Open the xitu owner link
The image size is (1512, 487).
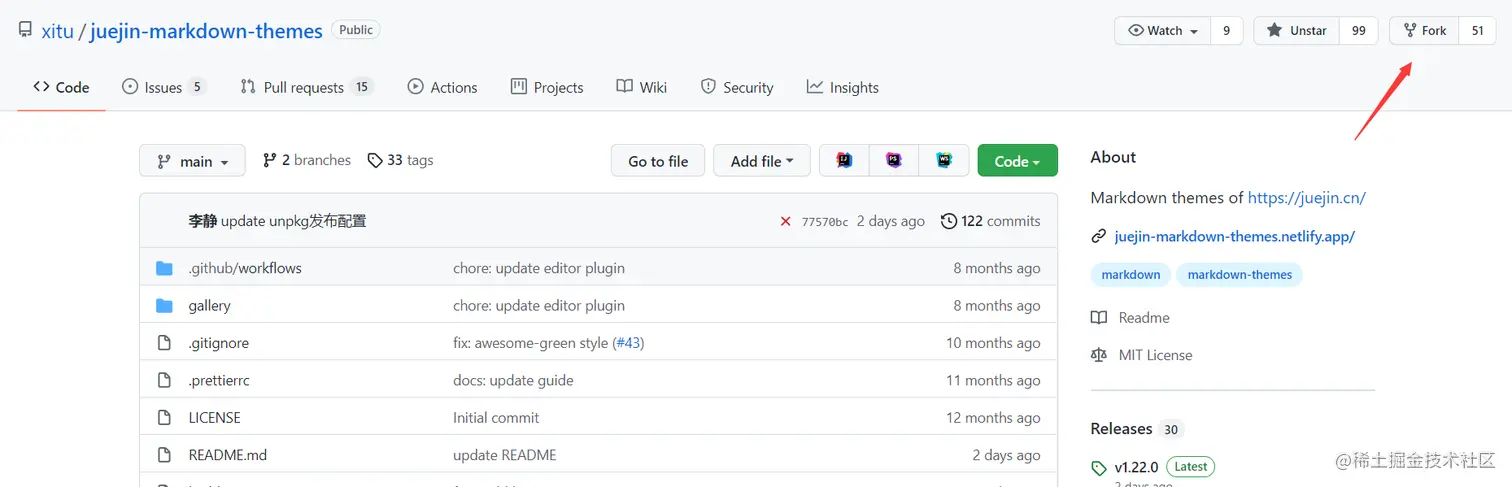(x=58, y=31)
